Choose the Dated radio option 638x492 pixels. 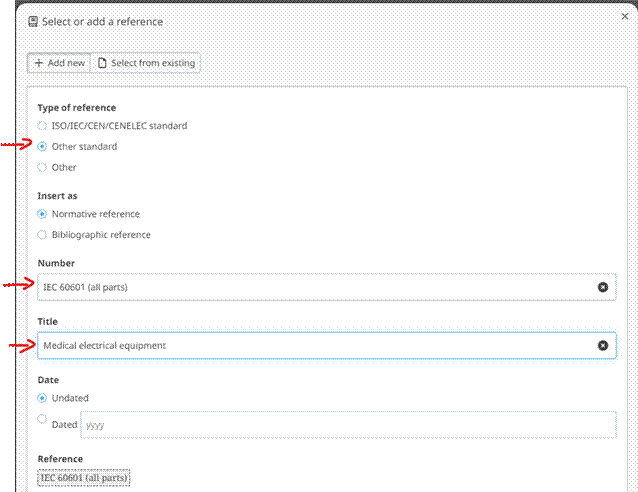pos(42,420)
